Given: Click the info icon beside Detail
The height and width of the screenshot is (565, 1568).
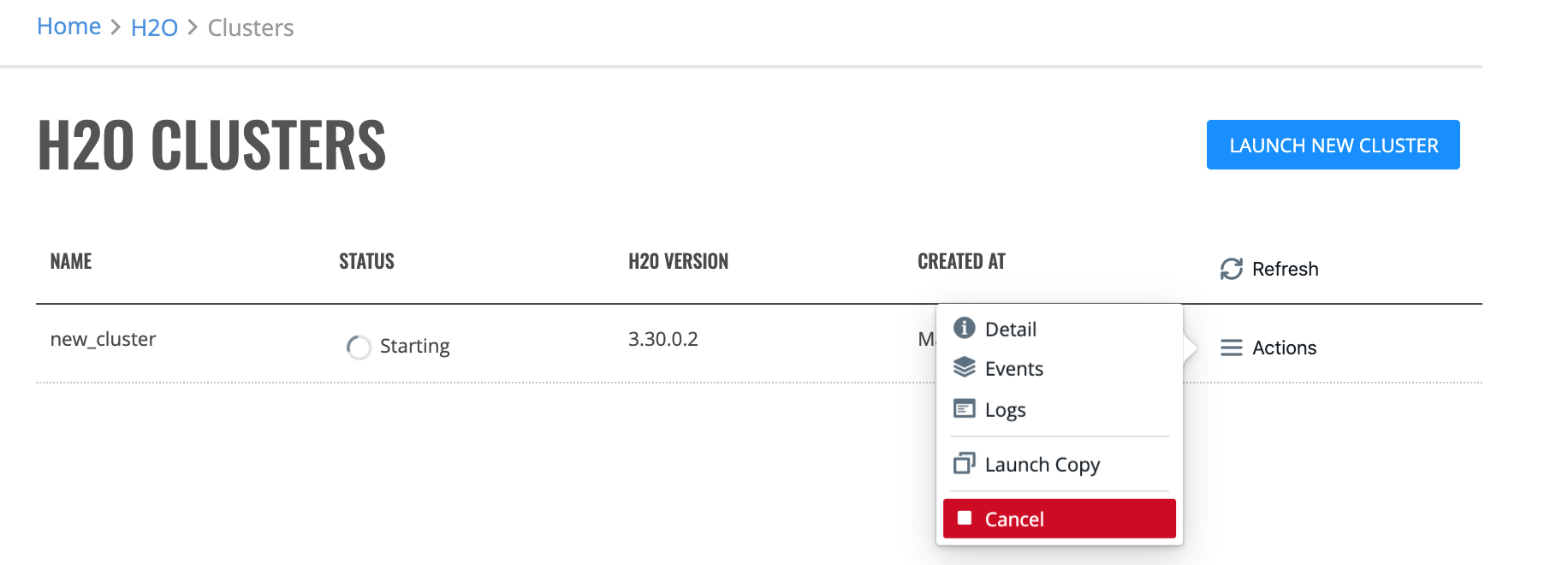Looking at the screenshot, I should click(x=965, y=328).
